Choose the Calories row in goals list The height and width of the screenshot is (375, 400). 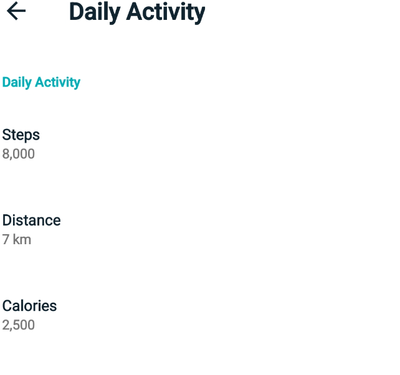tap(200, 315)
